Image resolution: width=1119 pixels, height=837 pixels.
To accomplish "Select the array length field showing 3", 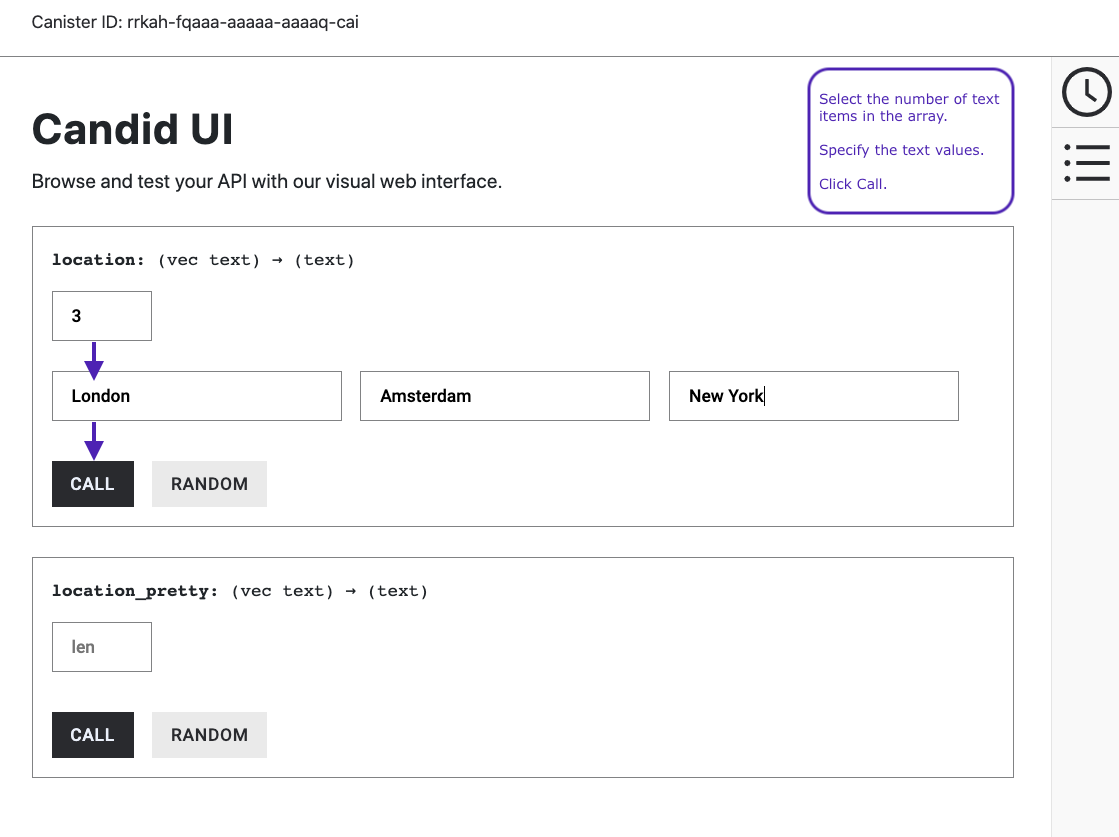I will (101, 315).
